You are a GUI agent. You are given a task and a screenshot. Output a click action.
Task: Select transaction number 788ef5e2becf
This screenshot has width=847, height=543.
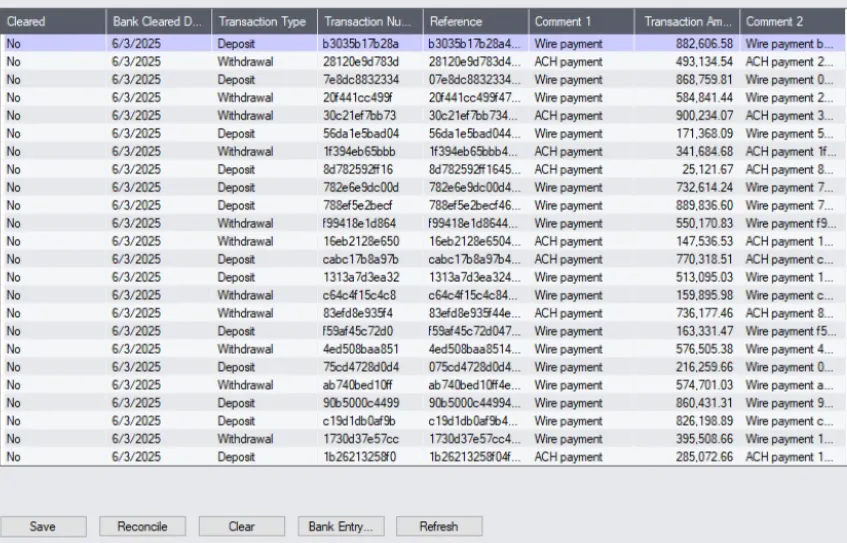(x=358, y=205)
